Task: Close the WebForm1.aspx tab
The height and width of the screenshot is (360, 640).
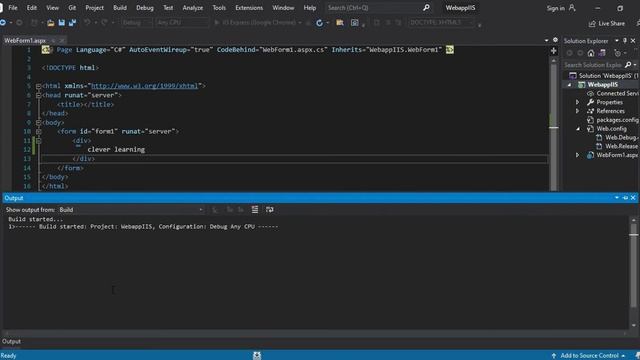Action: 62,40
